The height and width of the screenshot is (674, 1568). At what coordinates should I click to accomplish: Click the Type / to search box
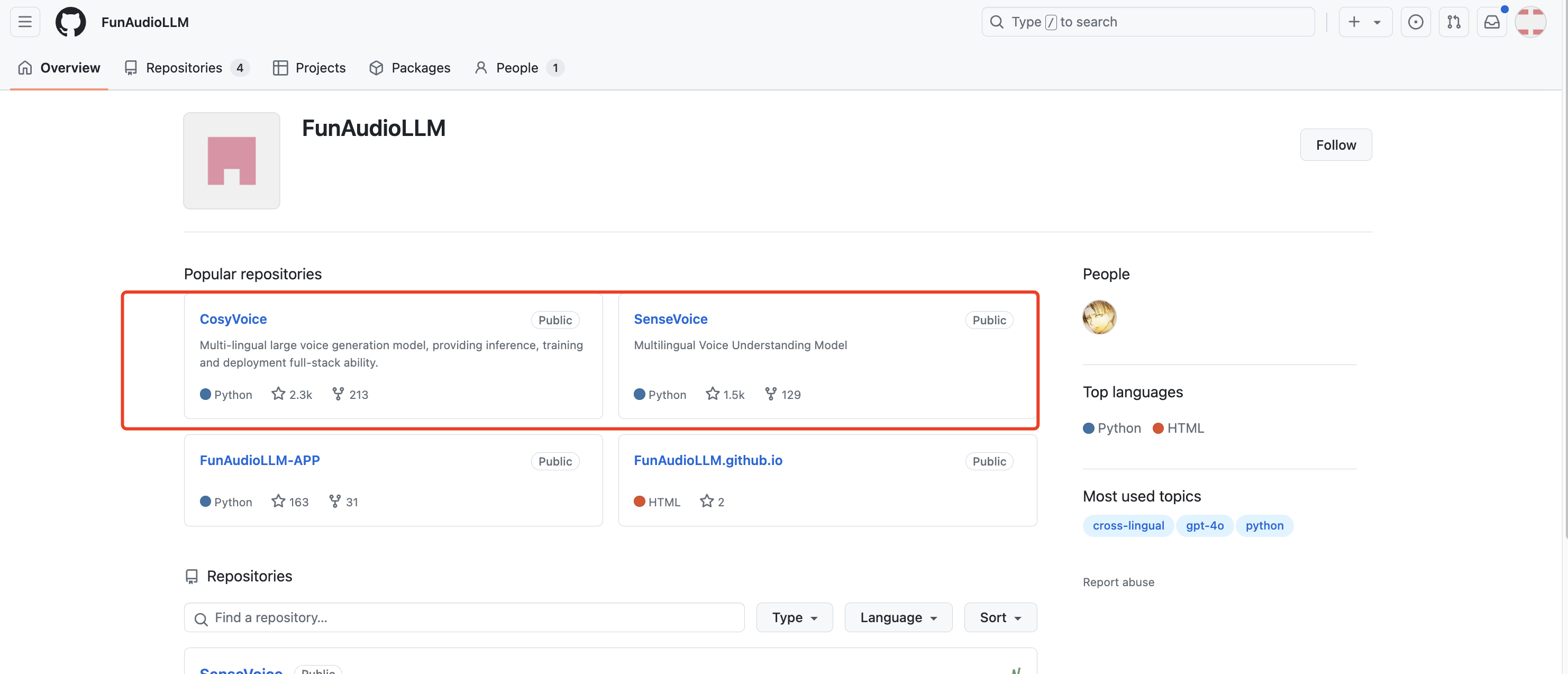(1148, 22)
